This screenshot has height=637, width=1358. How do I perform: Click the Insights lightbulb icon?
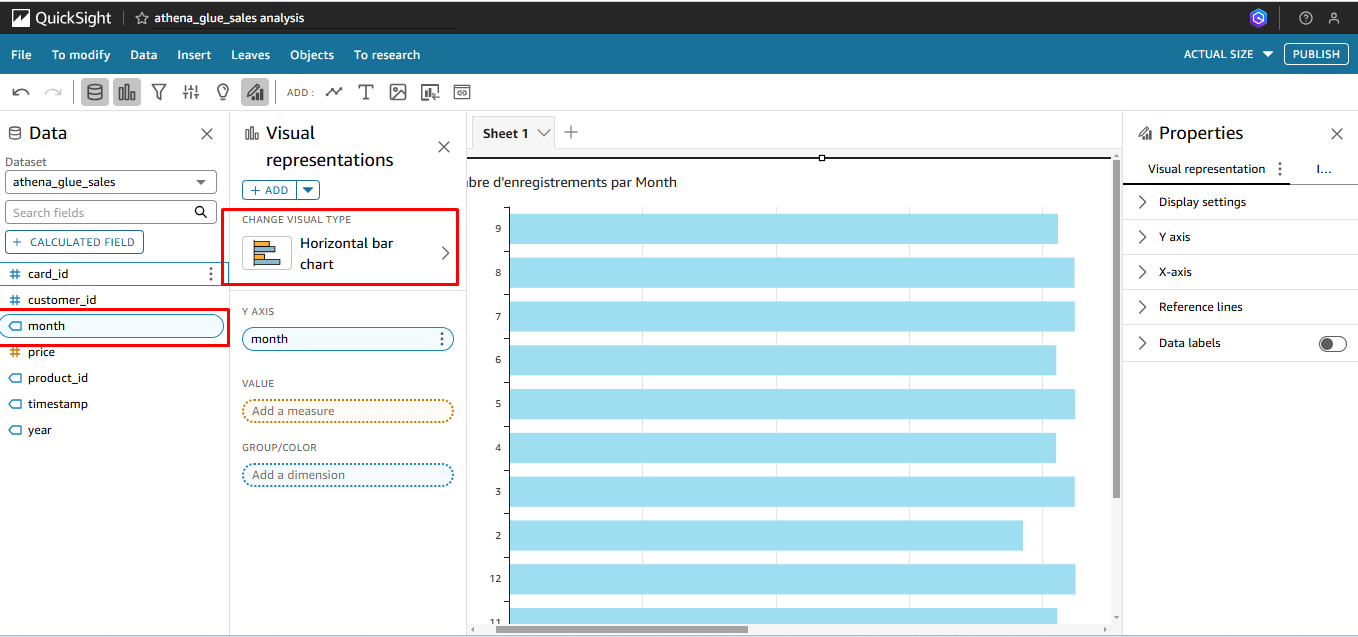223,93
